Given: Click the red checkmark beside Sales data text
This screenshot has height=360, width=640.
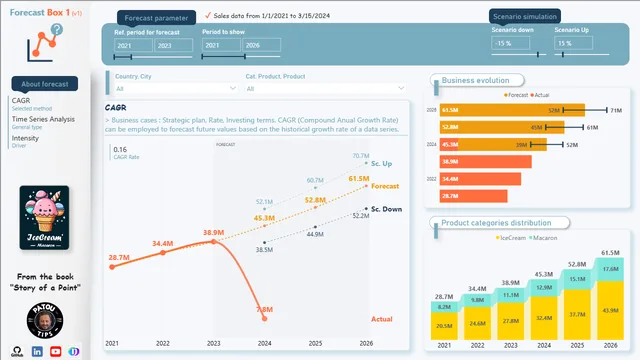Looking at the screenshot, I should tap(208, 16).
